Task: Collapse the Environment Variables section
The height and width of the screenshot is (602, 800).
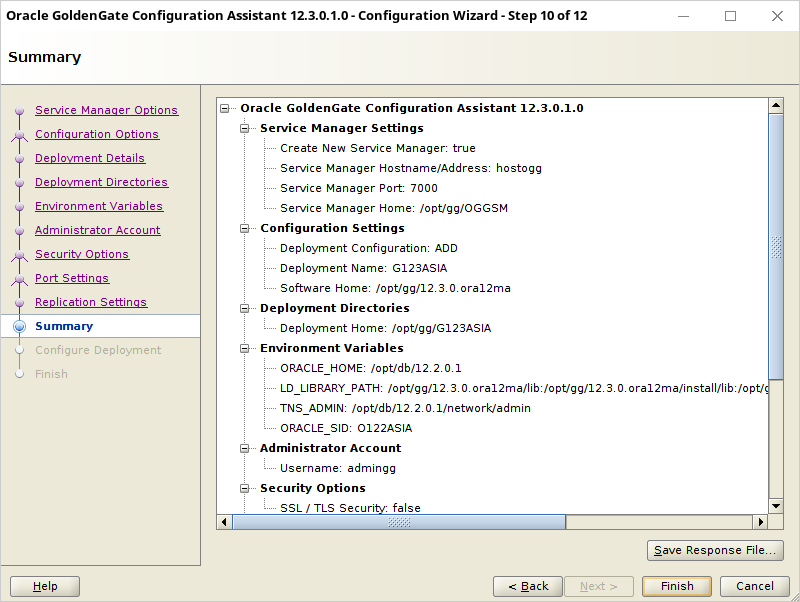Action: pos(245,348)
